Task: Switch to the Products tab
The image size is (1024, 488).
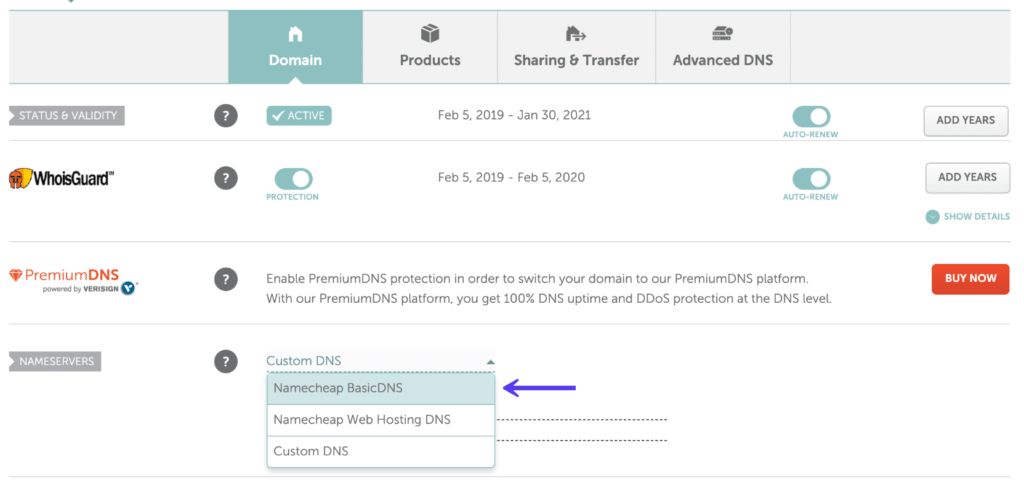Action: [x=430, y=59]
